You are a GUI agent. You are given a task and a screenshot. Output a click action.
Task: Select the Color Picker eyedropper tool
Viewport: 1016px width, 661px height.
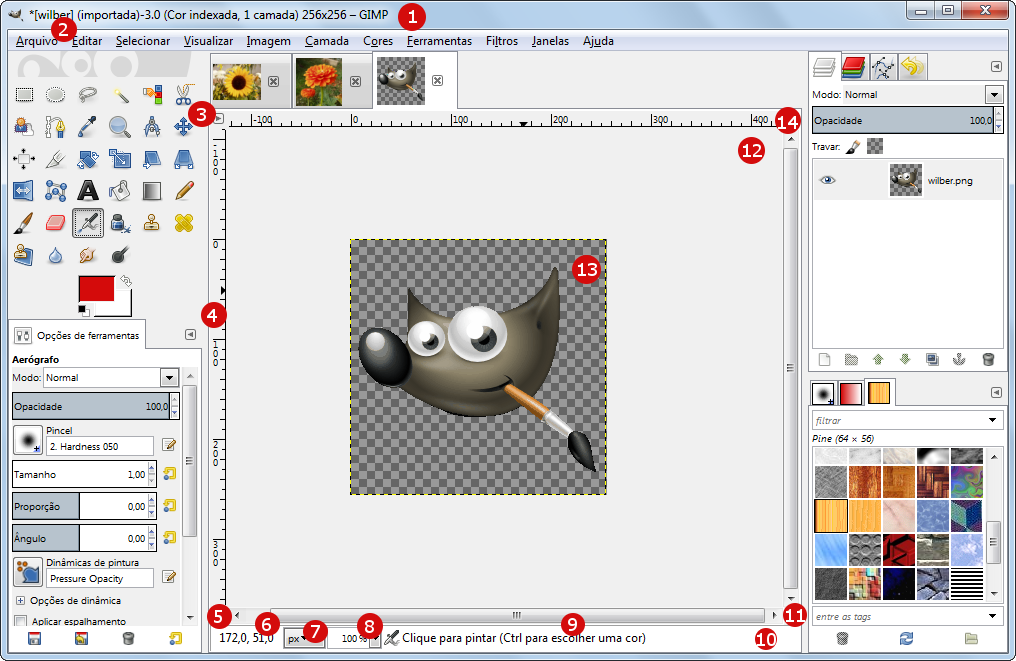(88, 126)
